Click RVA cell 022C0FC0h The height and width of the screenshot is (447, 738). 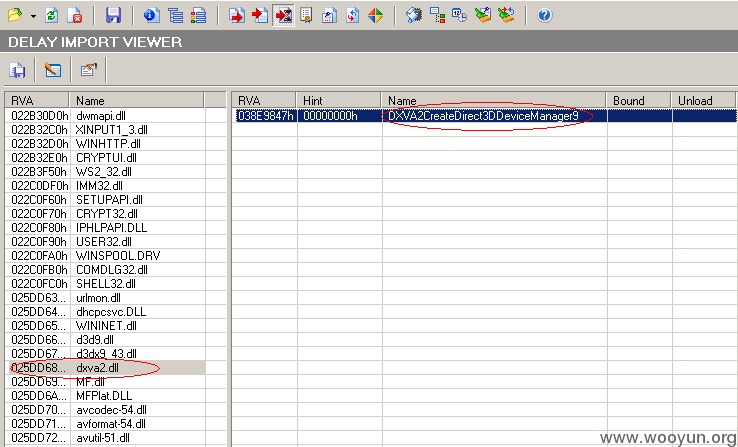(40, 284)
